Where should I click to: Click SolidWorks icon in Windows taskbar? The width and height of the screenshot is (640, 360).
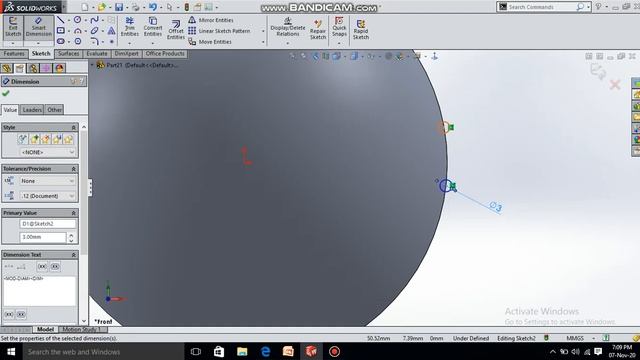[311, 351]
